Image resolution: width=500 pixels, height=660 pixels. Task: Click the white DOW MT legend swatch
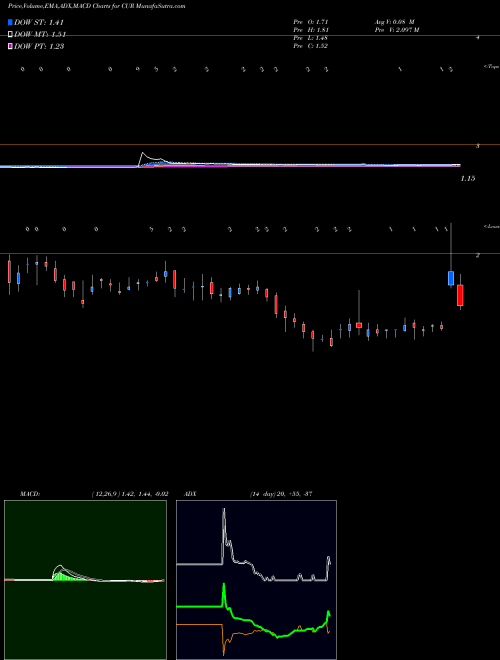point(11,35)
